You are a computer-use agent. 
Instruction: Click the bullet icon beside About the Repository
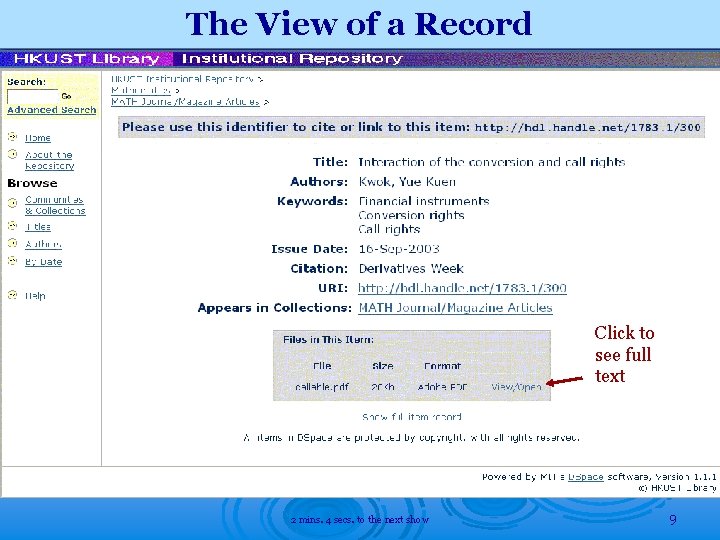point(12,154)
